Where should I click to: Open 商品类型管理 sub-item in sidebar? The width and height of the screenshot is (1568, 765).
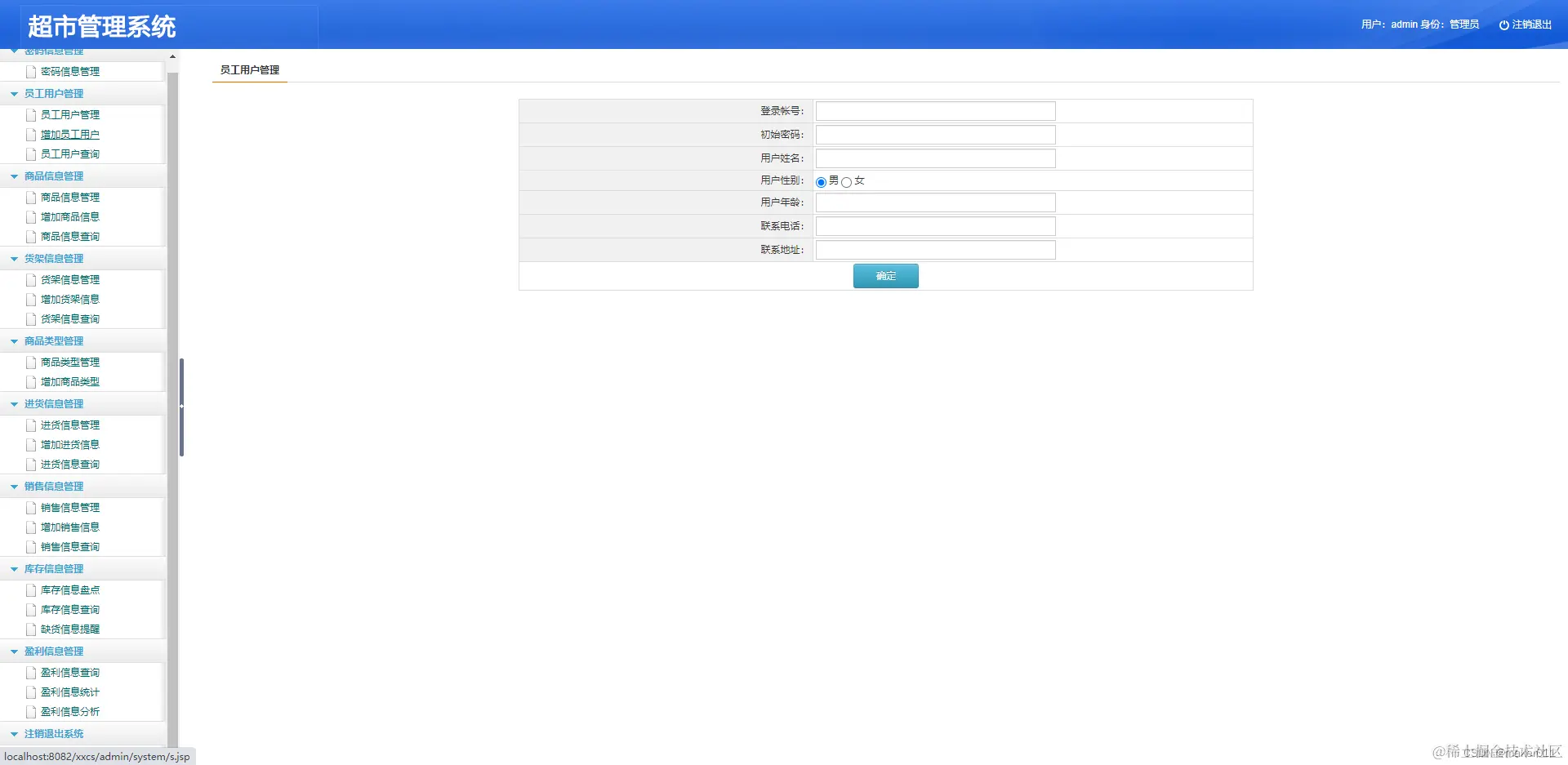70,362
